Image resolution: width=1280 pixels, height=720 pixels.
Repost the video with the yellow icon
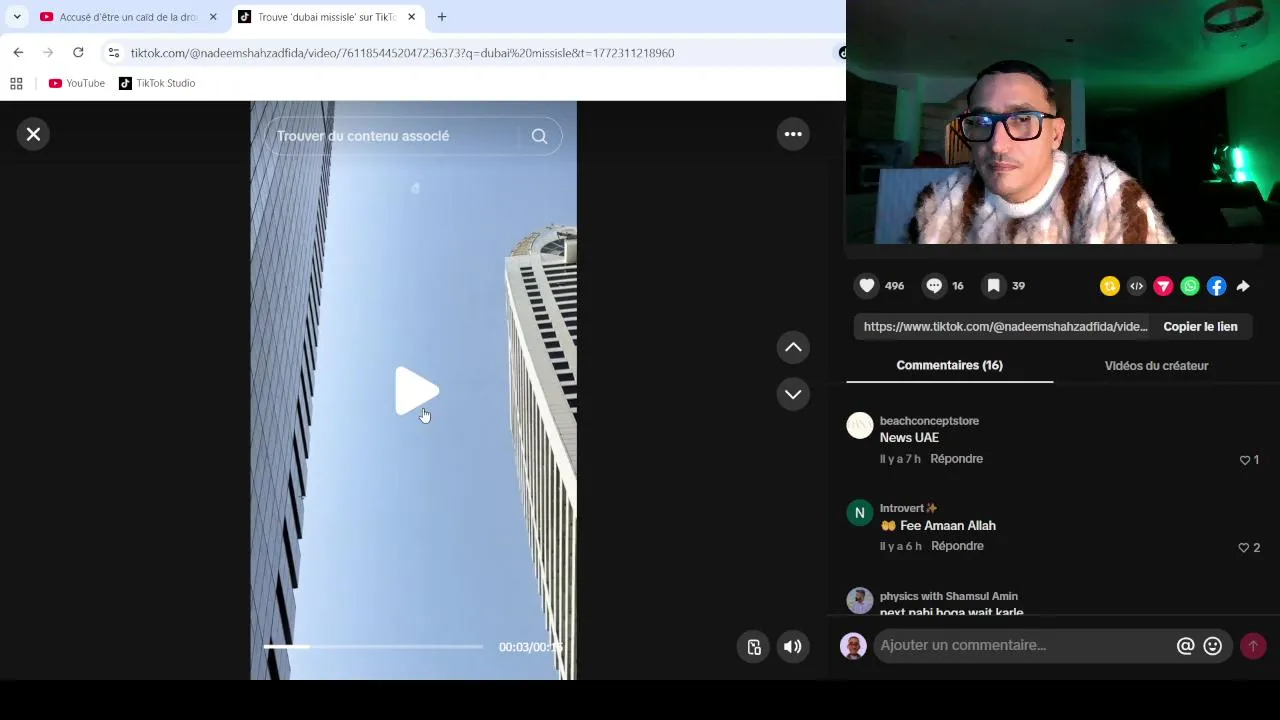pyautogui.click(x=1109, y=287)
